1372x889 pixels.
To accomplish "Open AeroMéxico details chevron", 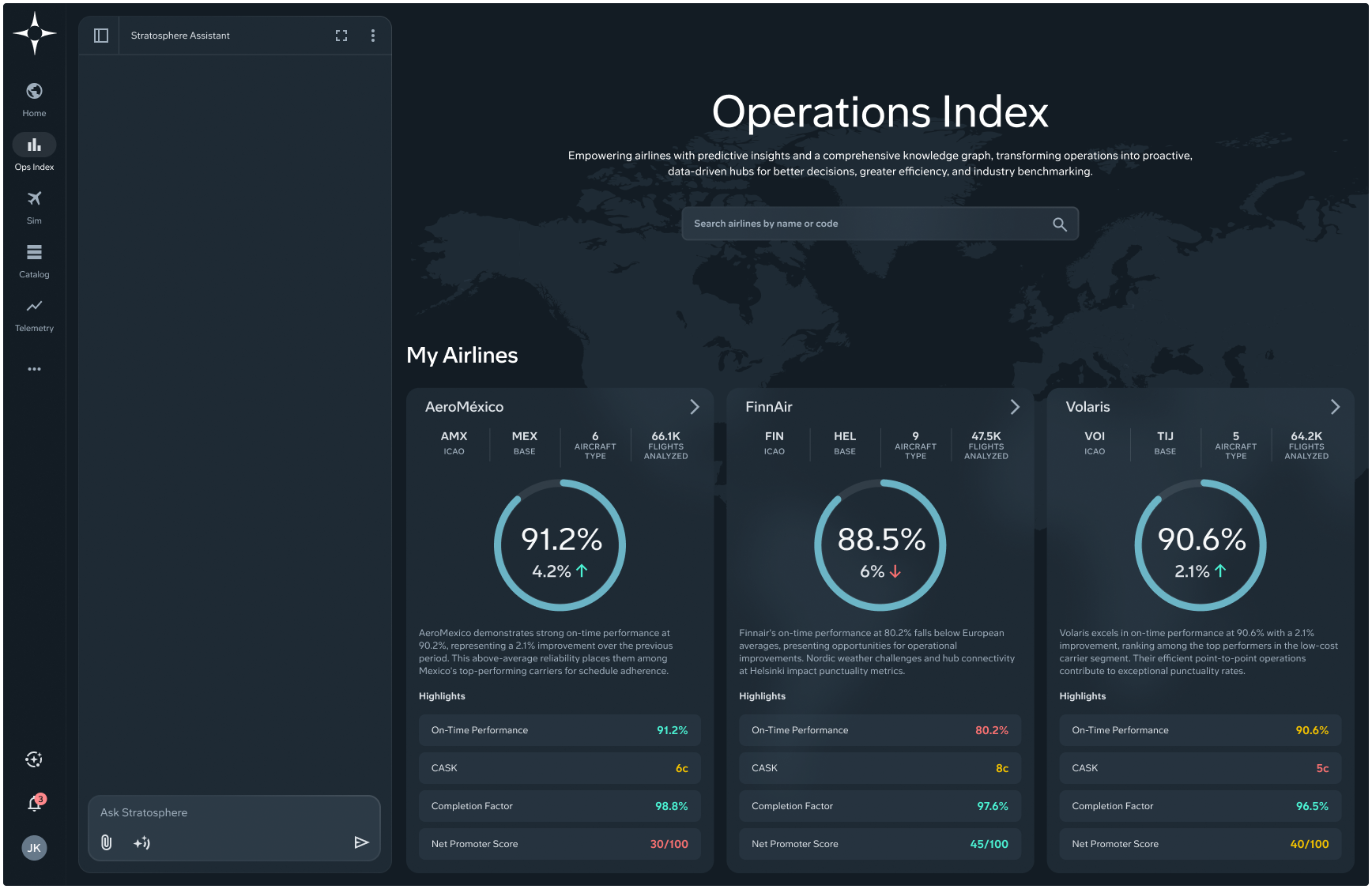I will click(x=695, y=407).
